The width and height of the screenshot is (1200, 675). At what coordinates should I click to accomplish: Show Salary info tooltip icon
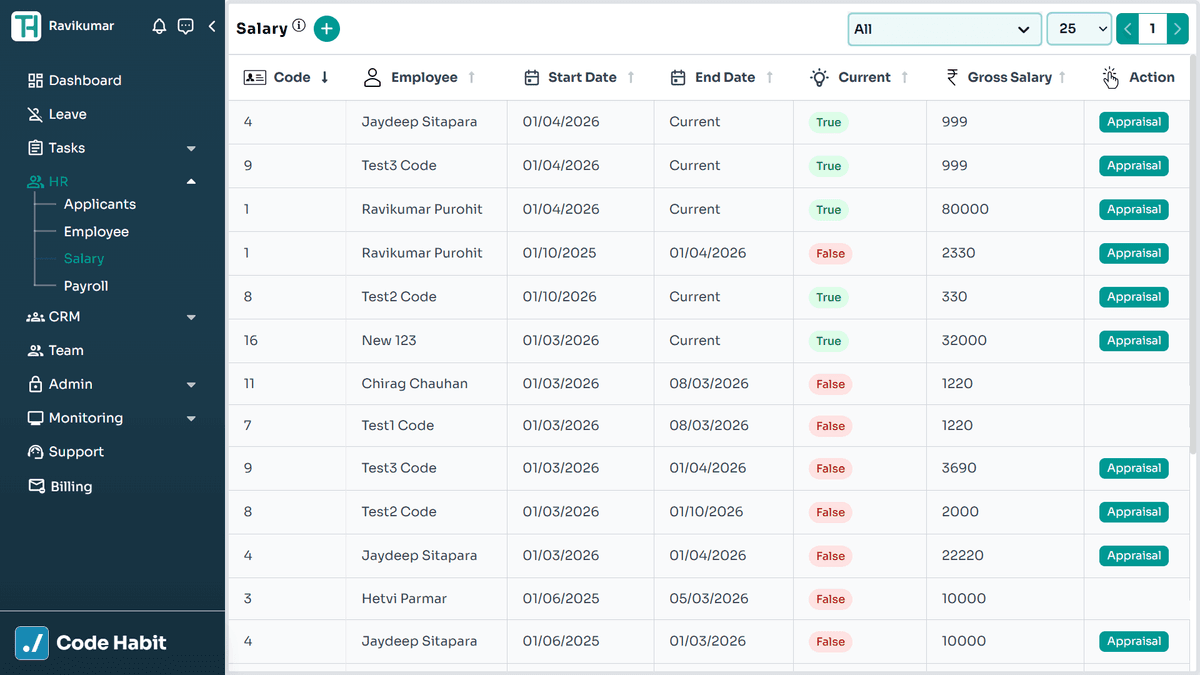pyautogui.click(x=299, y=27)
